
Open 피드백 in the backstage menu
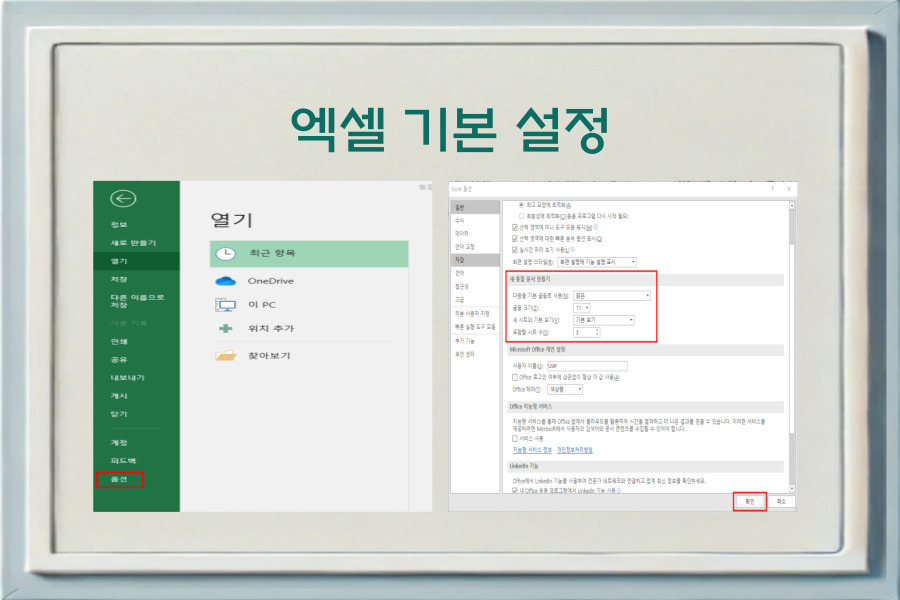[123, 460]
